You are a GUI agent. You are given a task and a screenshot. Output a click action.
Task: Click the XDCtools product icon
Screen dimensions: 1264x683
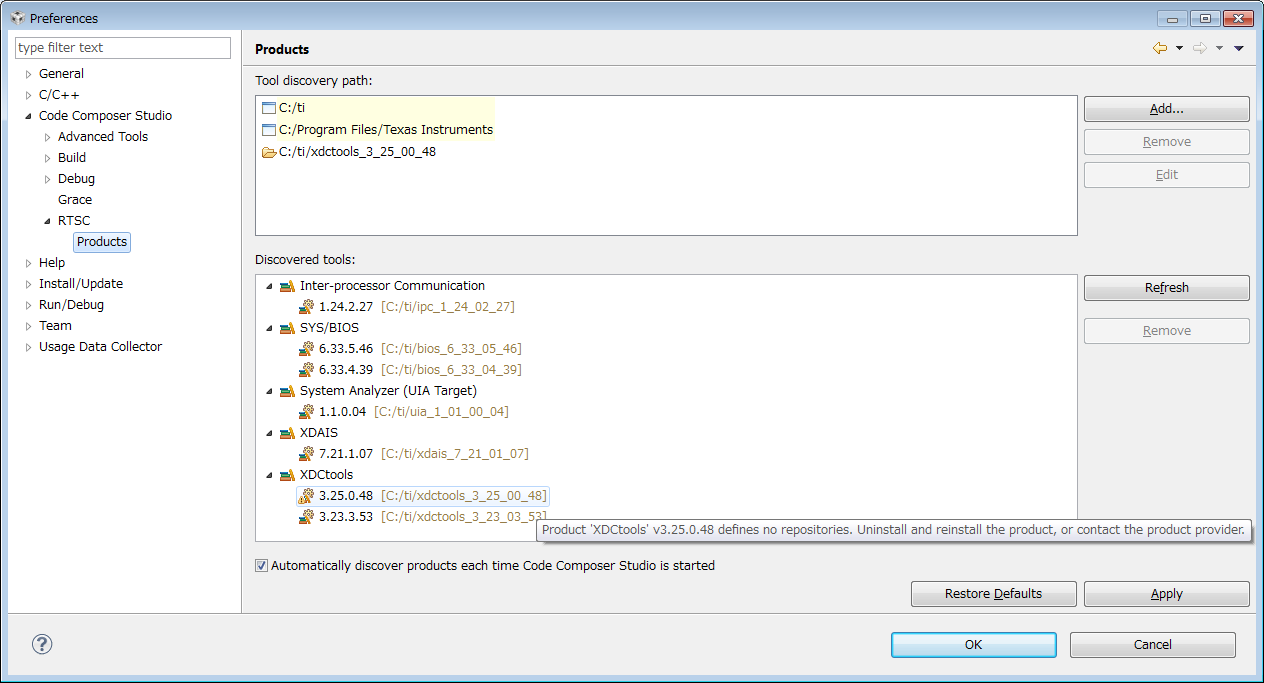click(288, 475)
